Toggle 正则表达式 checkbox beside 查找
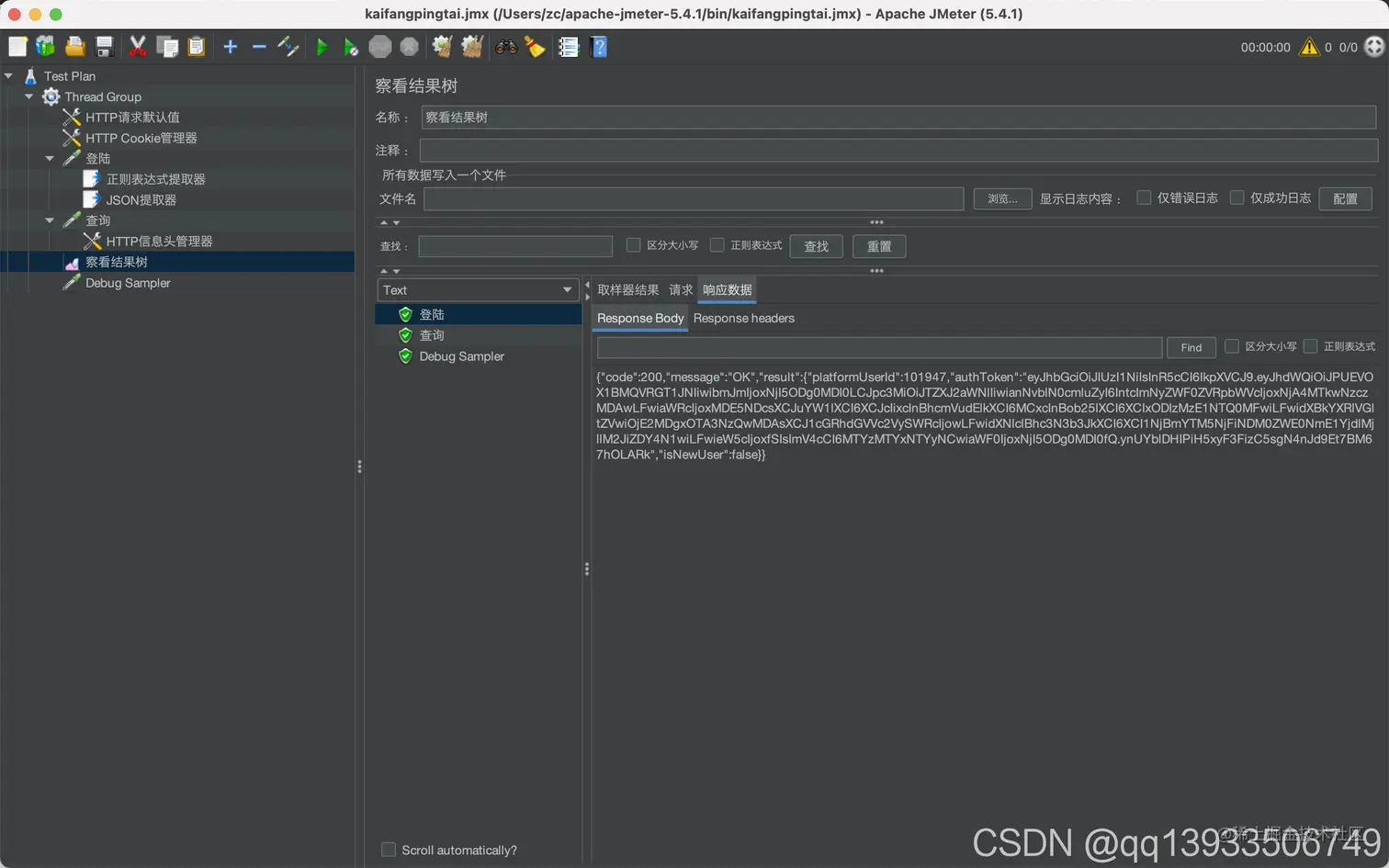Image resolution: width=1389 pixels, height=868 pixels. tap(717, 245)
